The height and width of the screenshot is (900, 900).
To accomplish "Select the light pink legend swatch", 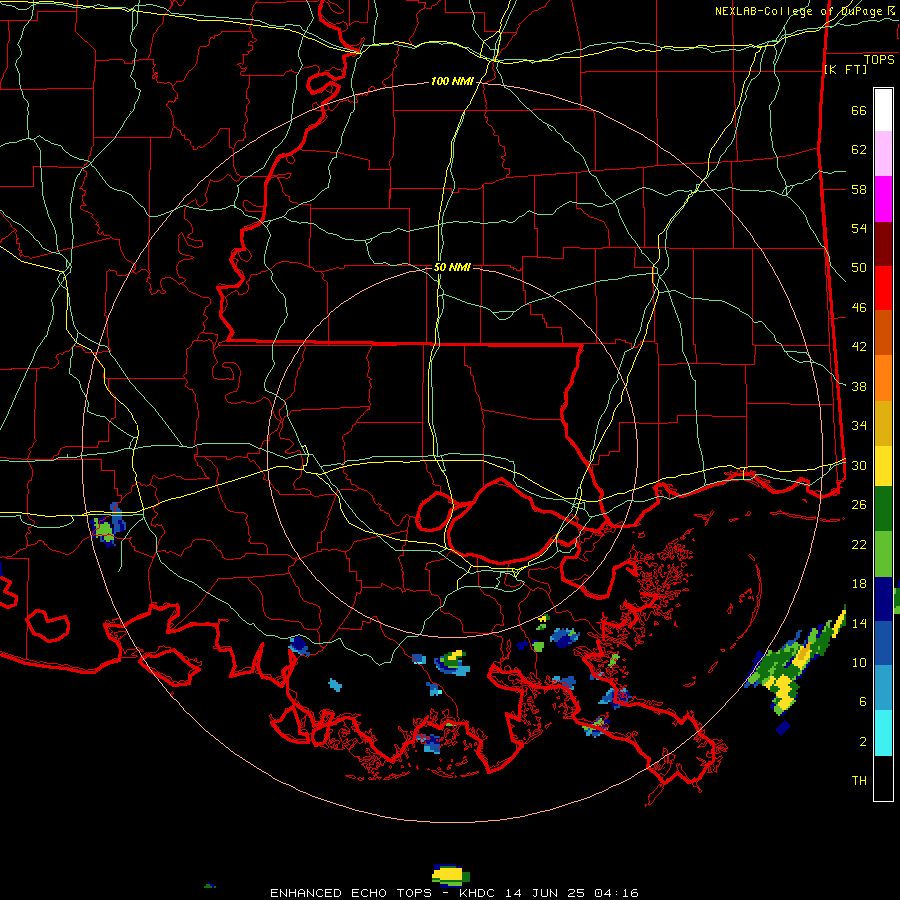I will click(x=883, y=154).
